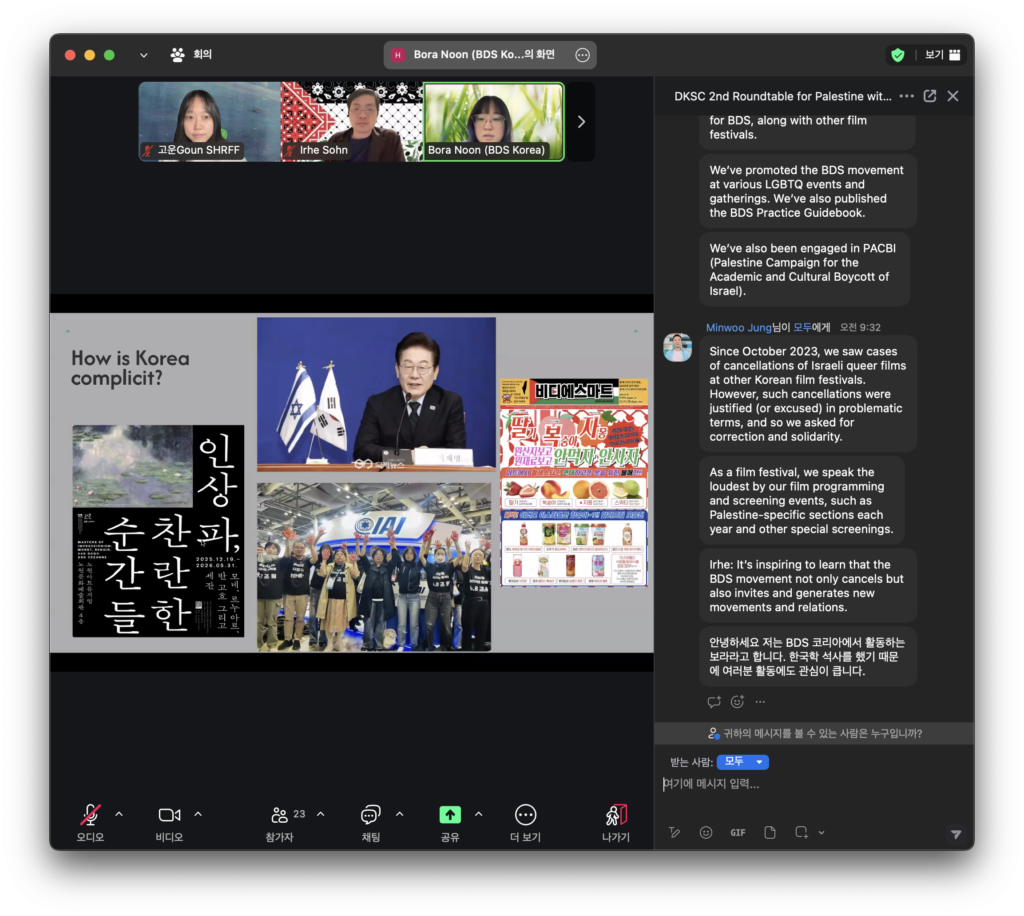Image resolution: width=1024 pixels, height=916 pixels.
Task: Insert a GIF using the GIF icon
Action: pyautogui.click(x=738, y=832)
